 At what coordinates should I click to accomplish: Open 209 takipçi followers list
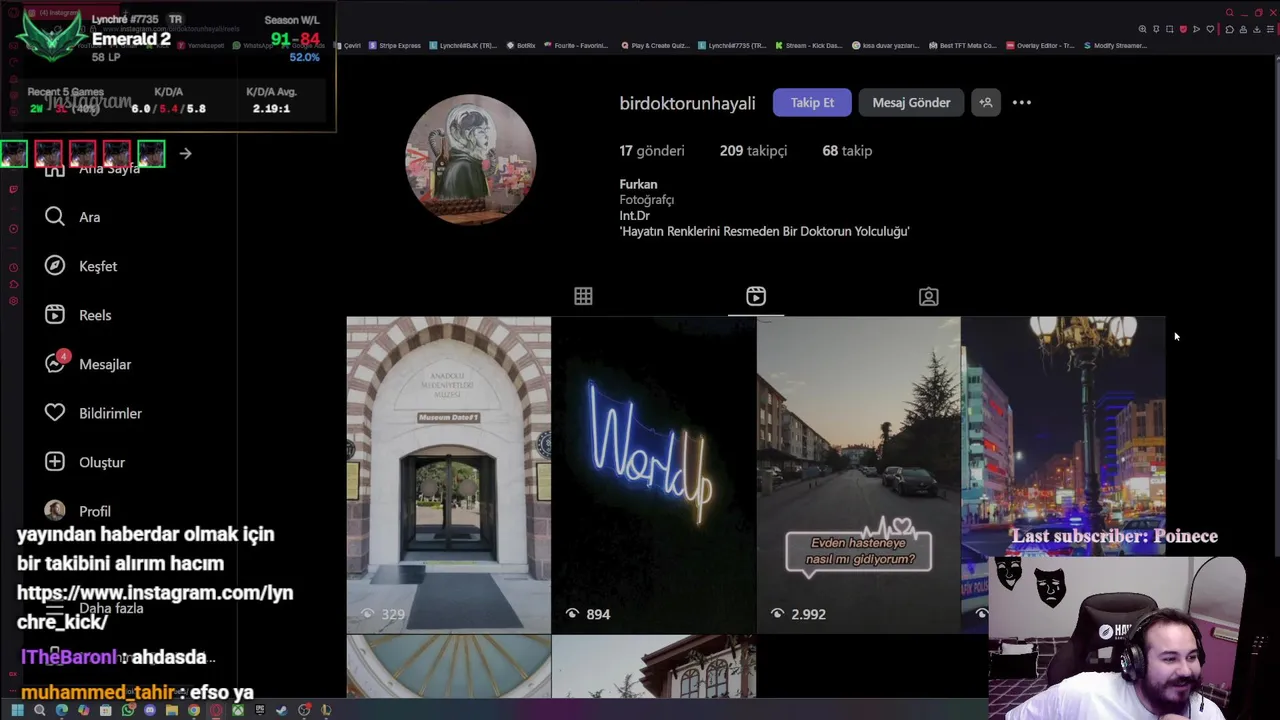(753, 151)
